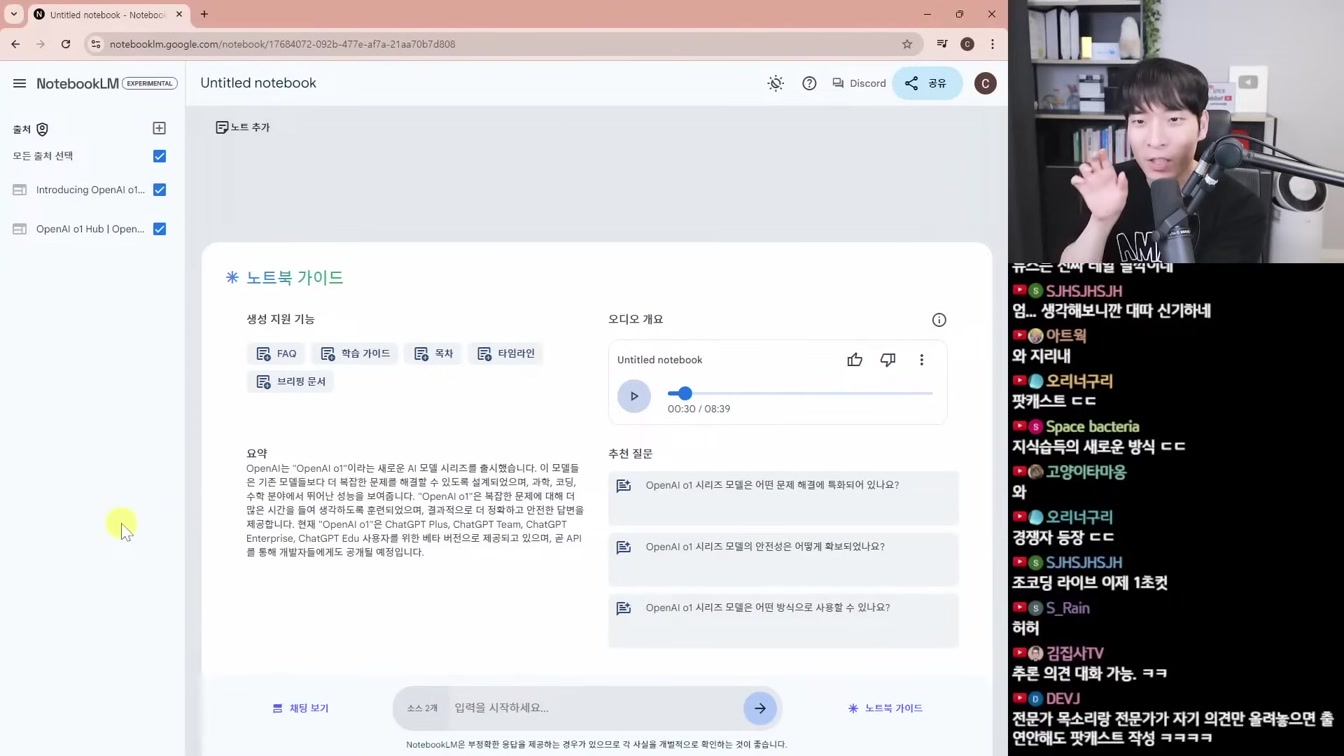This screenshot has width=1344, height=756.
Task: Click the source shield icon beside 출처
Action: 42,129
